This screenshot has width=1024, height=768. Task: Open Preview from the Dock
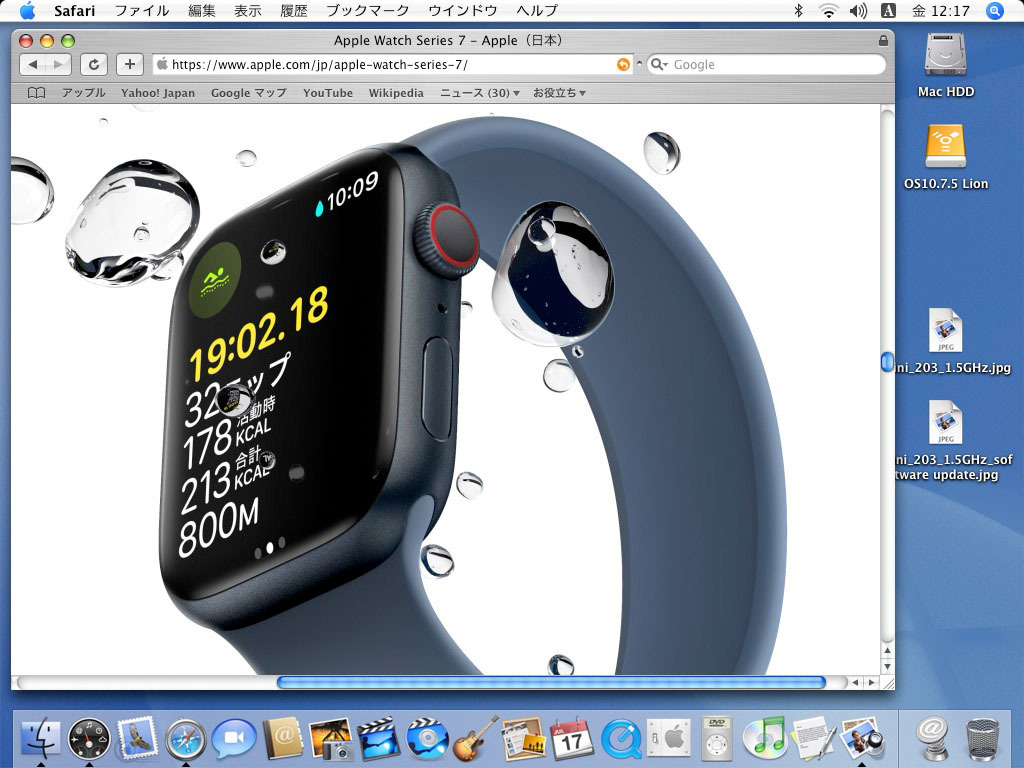(x=861, y=739)
